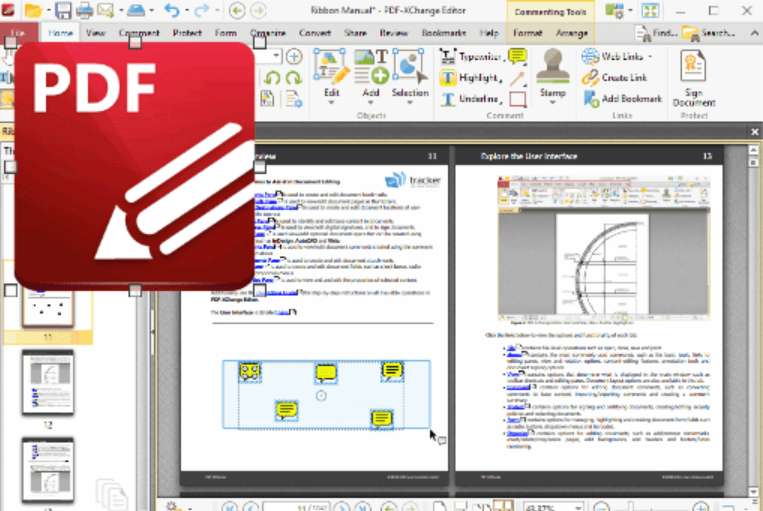Click the Create Link tool

[615, 78]
